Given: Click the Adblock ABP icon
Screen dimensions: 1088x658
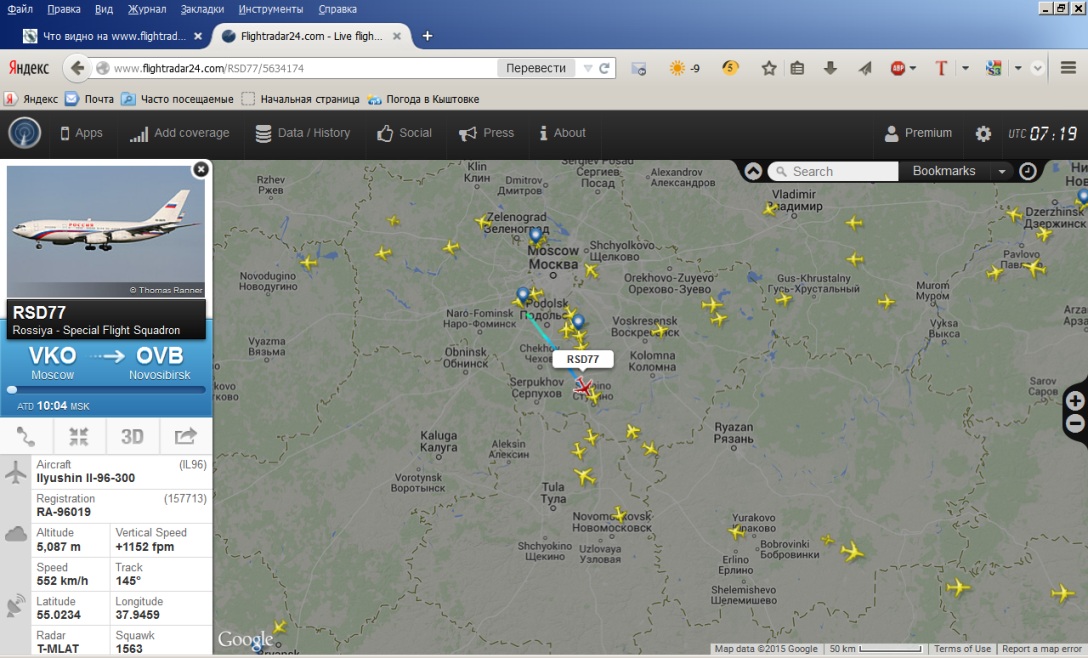Looking at the screenshot, I should 898,68.
